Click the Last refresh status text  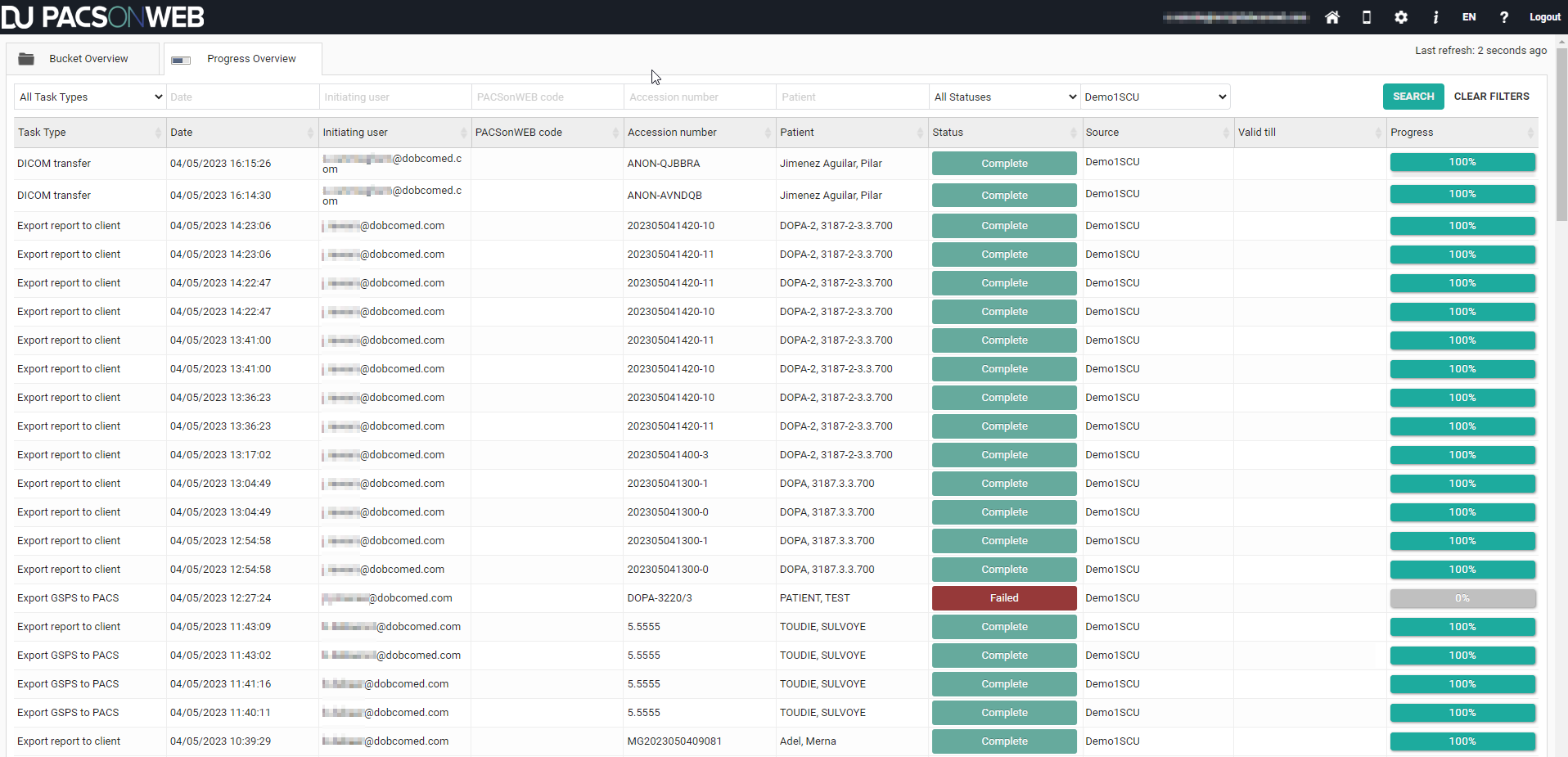(x=1480, y=51)
